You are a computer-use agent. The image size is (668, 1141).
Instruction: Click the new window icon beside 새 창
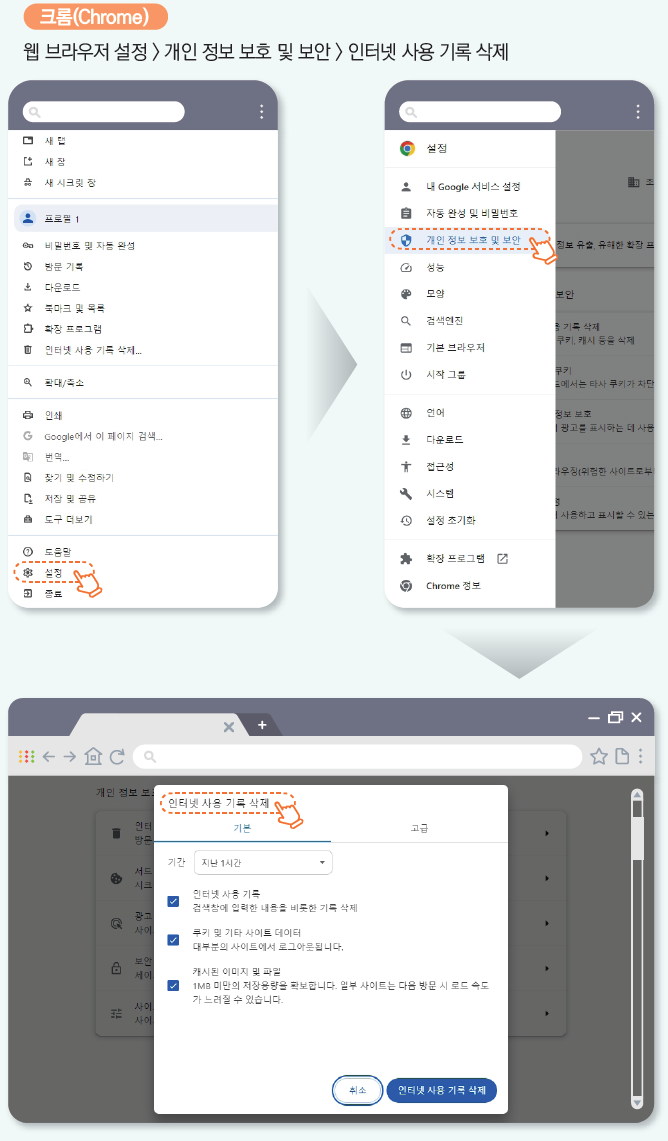28,162
